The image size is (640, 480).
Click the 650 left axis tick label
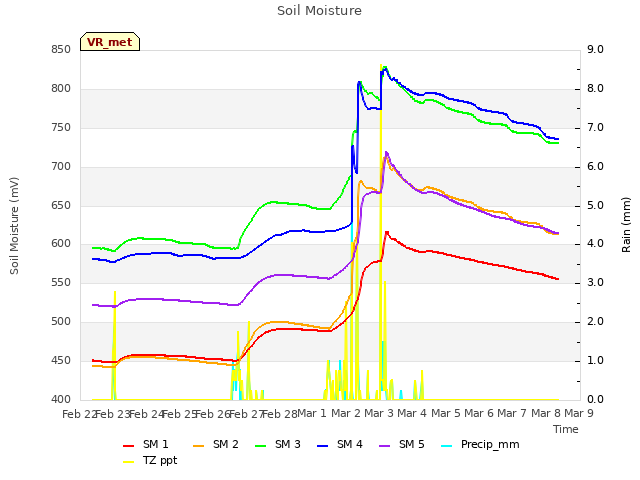[61, 205]
